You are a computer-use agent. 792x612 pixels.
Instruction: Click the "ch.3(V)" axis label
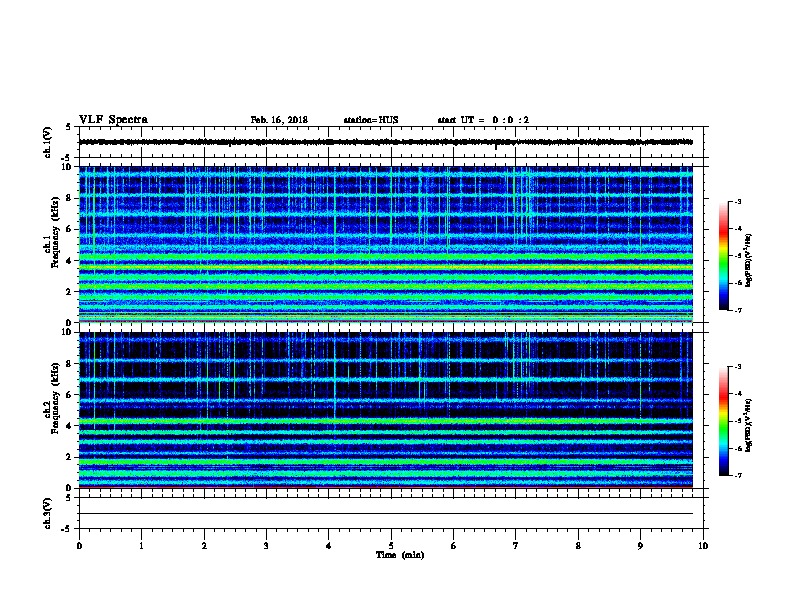[x=47, y=514]
